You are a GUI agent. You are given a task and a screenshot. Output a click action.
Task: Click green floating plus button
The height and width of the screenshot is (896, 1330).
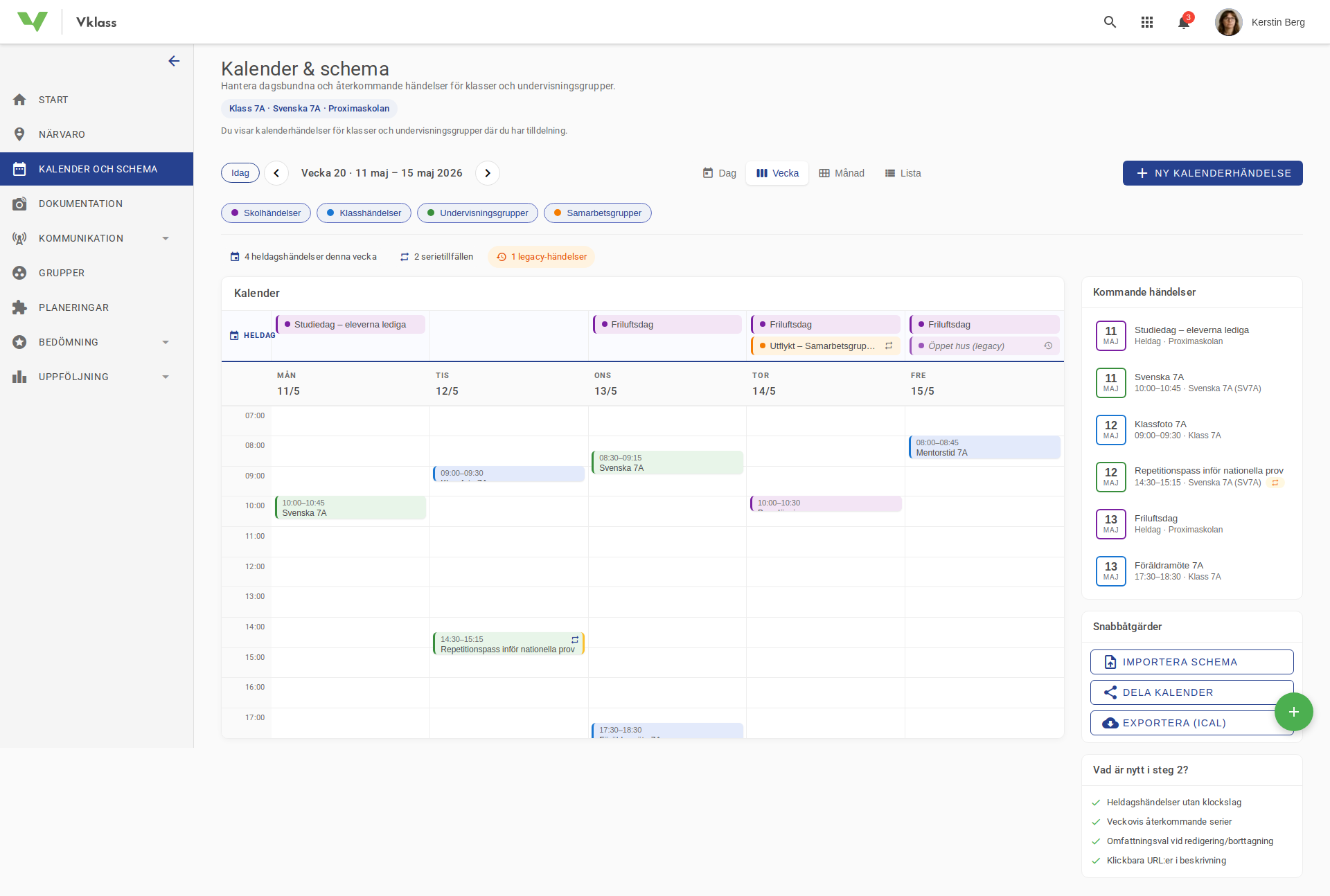(1293, 712)
